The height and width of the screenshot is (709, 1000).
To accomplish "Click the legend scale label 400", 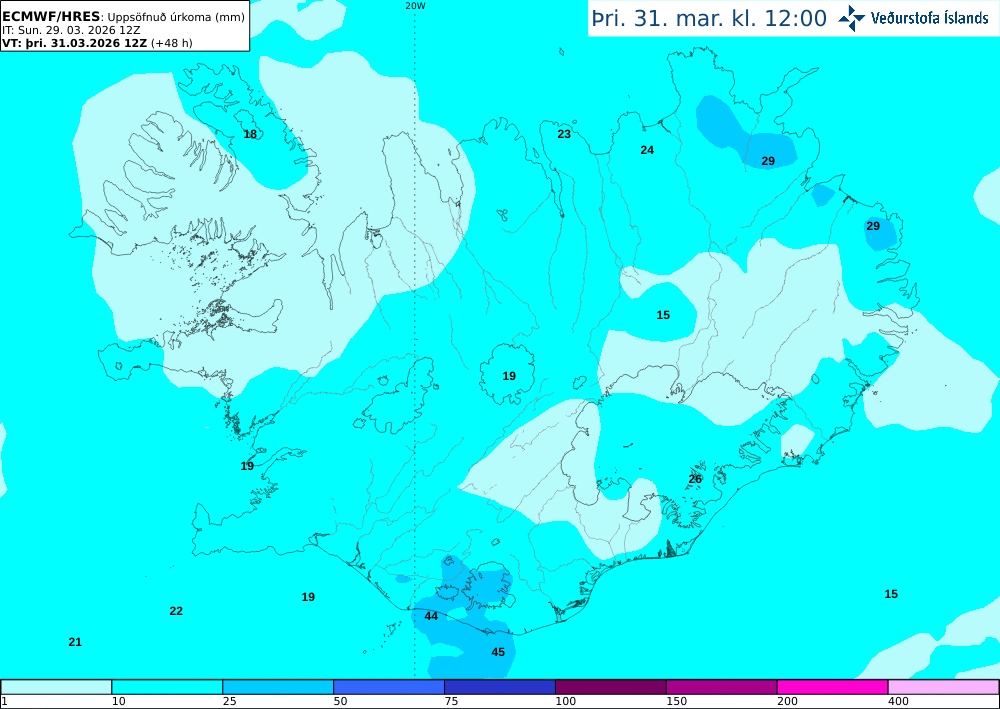I will point(899,701).
